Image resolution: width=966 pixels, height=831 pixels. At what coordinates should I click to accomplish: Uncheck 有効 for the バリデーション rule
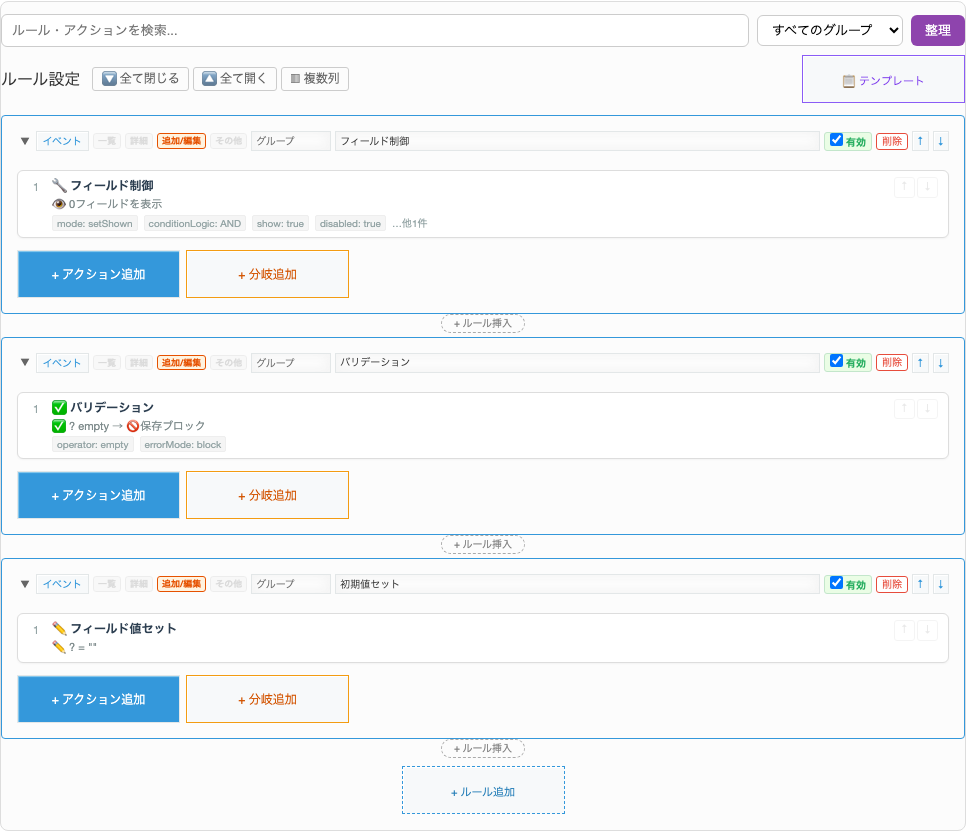click(836, 361)
